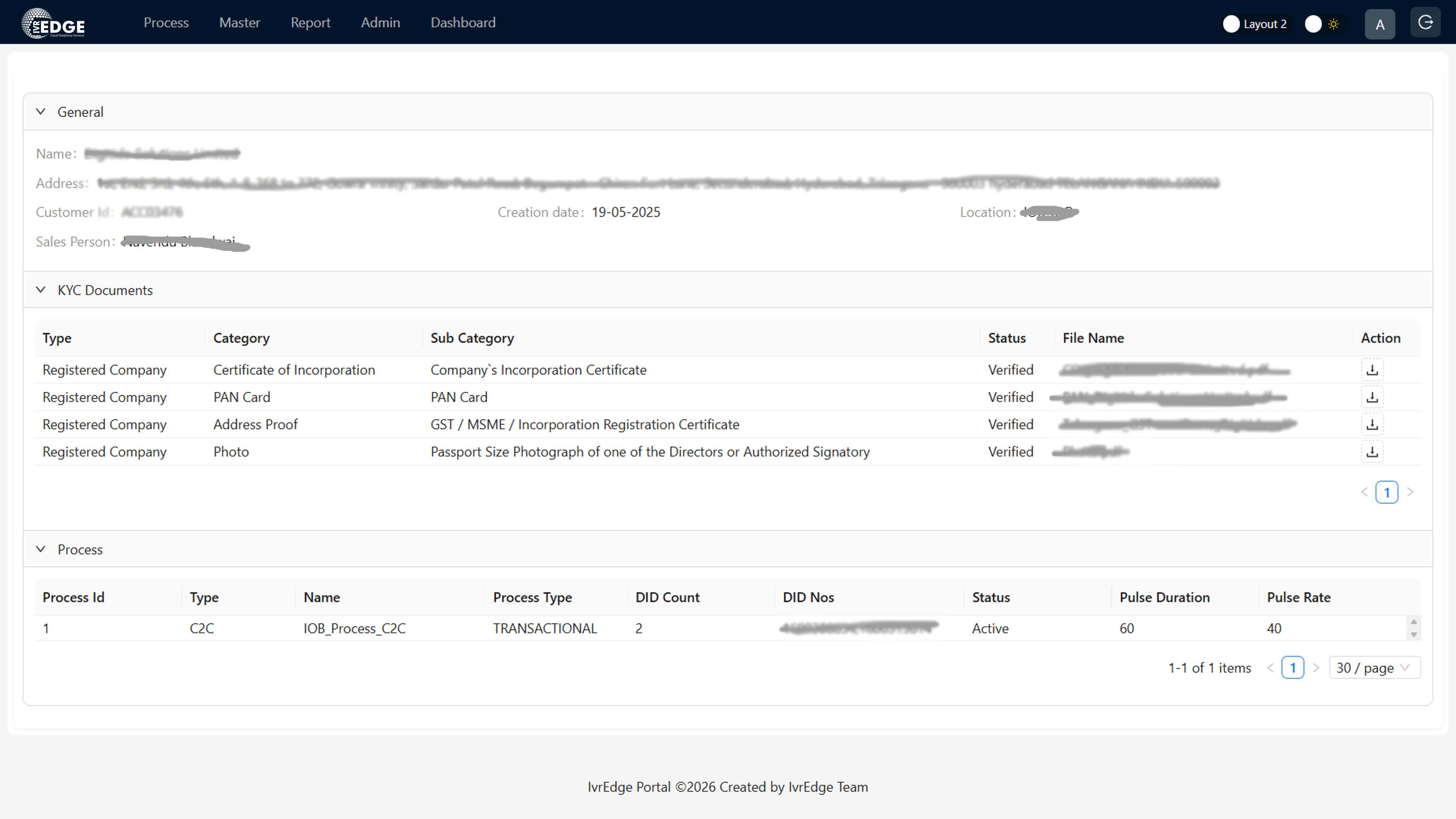Collapse the KYC Documents section
Image resolution: width=1456 pixels, height=819 pixels.
[41, 290]
